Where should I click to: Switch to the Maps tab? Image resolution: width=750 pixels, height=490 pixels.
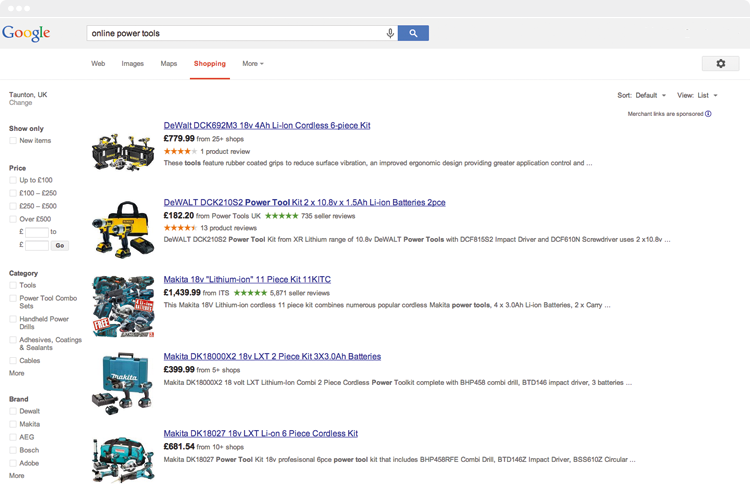tap(168, 63)
